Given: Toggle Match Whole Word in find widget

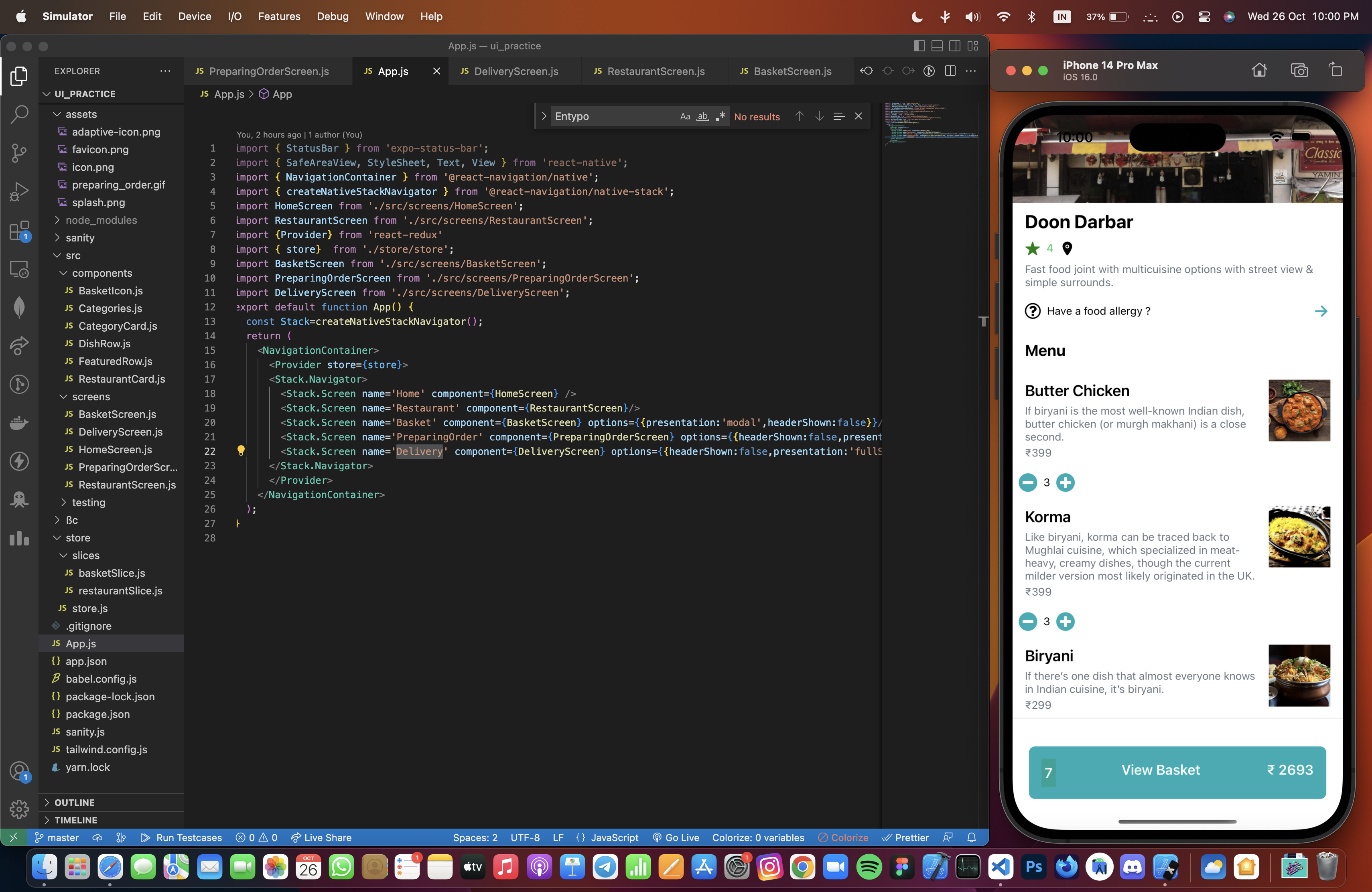Looking at the screenshot, I should [702, 116].
